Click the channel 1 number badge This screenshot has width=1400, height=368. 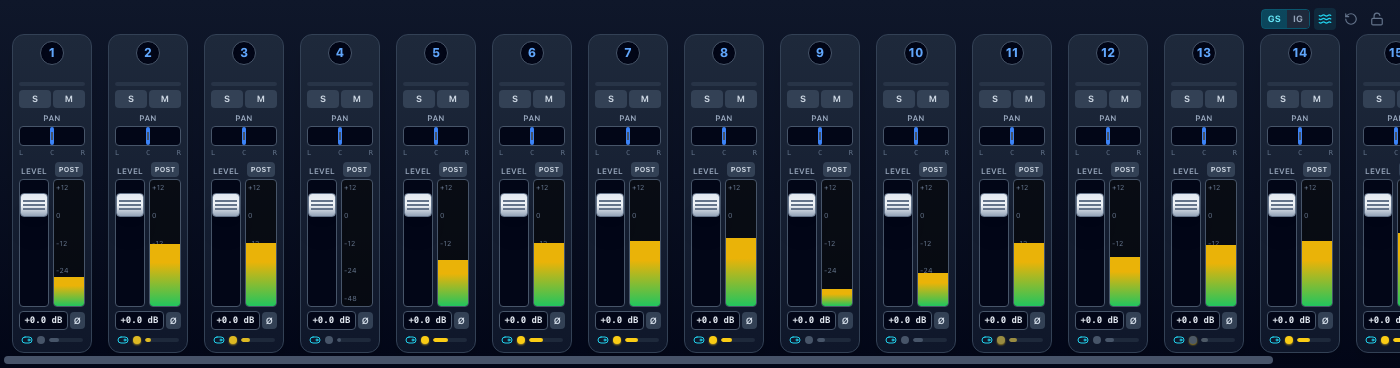[x=52, y=53]
